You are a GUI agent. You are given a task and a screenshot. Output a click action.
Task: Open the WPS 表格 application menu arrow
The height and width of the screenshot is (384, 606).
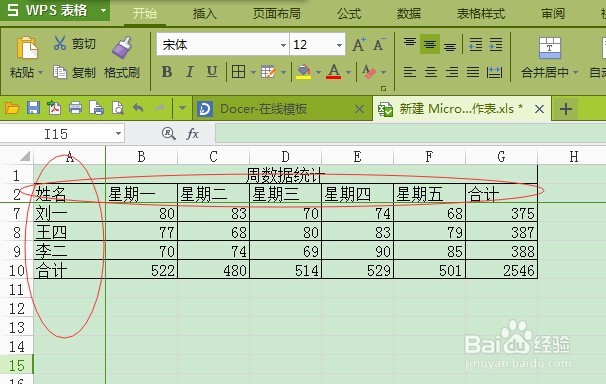point(103,10)
